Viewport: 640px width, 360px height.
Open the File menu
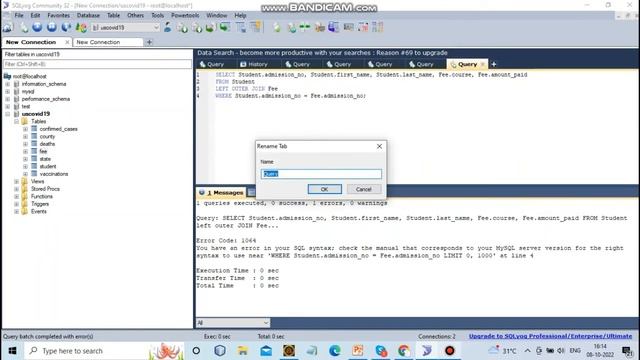[19, 15]
